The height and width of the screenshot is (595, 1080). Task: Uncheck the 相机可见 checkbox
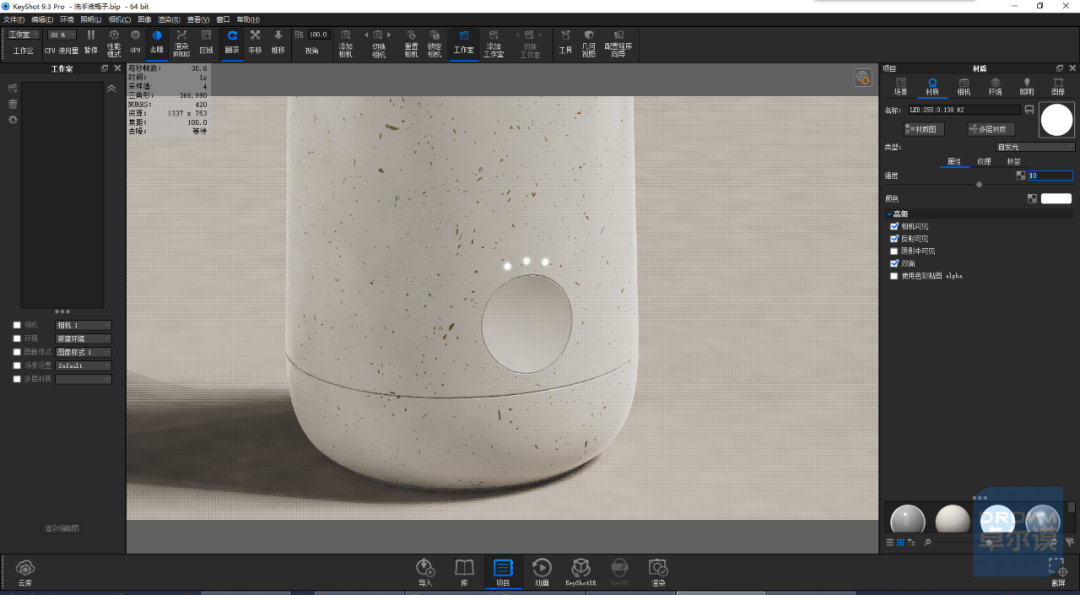click(894, 227)
